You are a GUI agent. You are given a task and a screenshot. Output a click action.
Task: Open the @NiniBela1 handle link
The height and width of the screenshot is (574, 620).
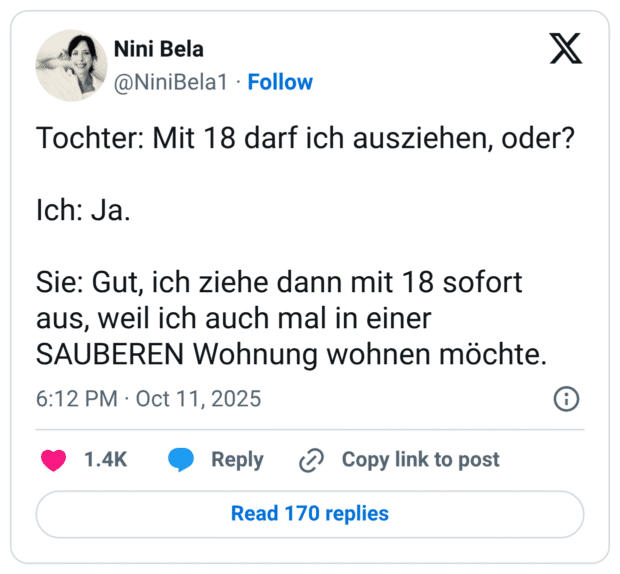172,82
